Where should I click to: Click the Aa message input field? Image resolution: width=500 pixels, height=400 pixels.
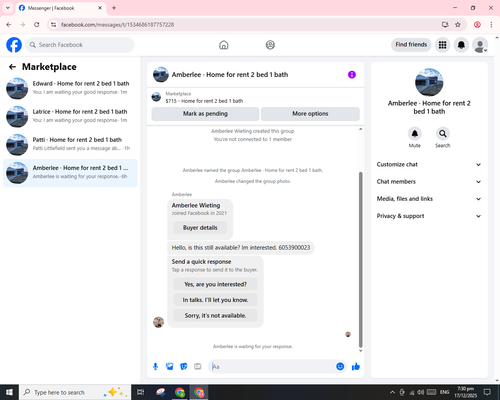[272, 367]
